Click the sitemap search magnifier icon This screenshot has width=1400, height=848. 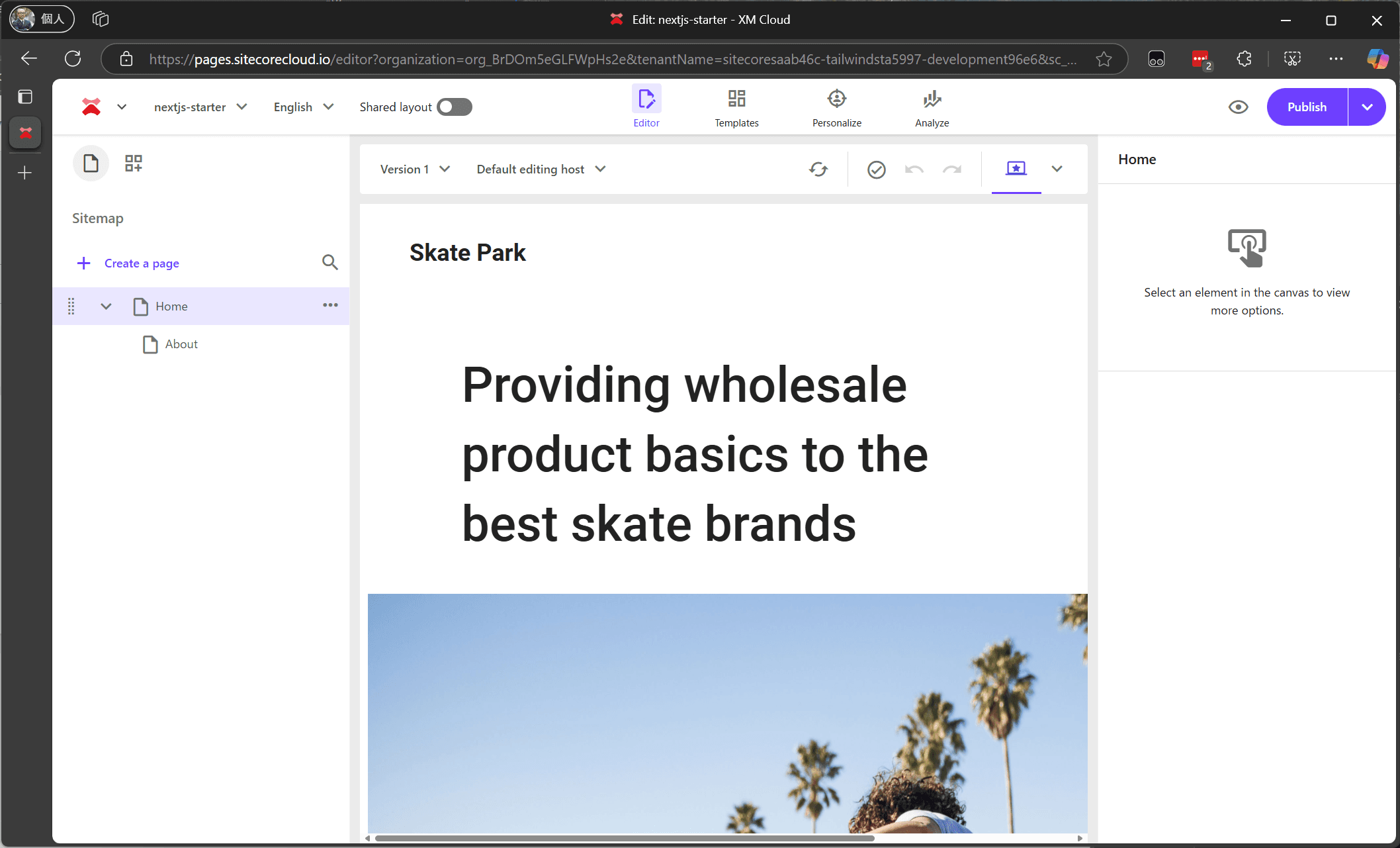click(x=329, y=262)
